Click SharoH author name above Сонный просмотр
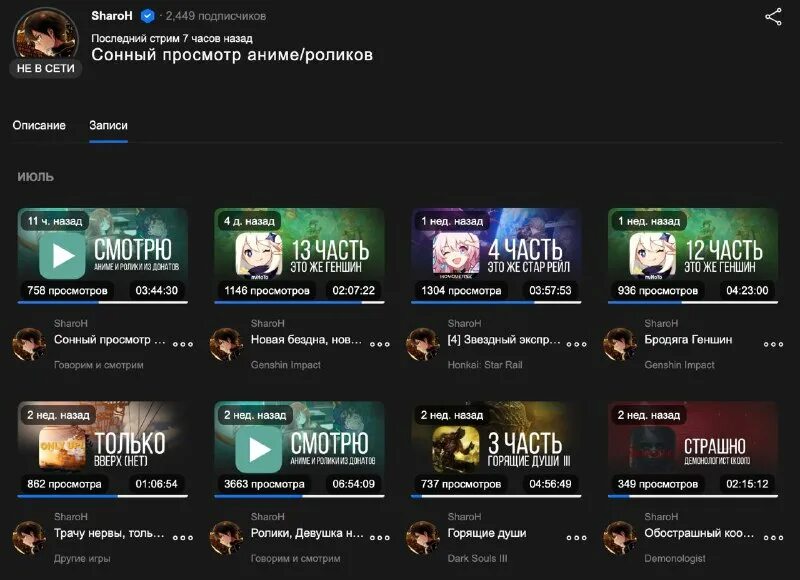This screenshot has width=800, height=580. [x=71, y=323]
